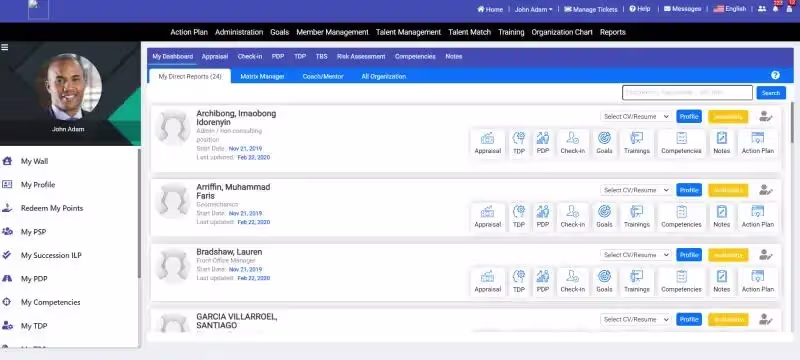This screenshot has height=360, width=800.
Task: Open Select CV/Resume dropdown for Archibong
Action: coord(636,116)
